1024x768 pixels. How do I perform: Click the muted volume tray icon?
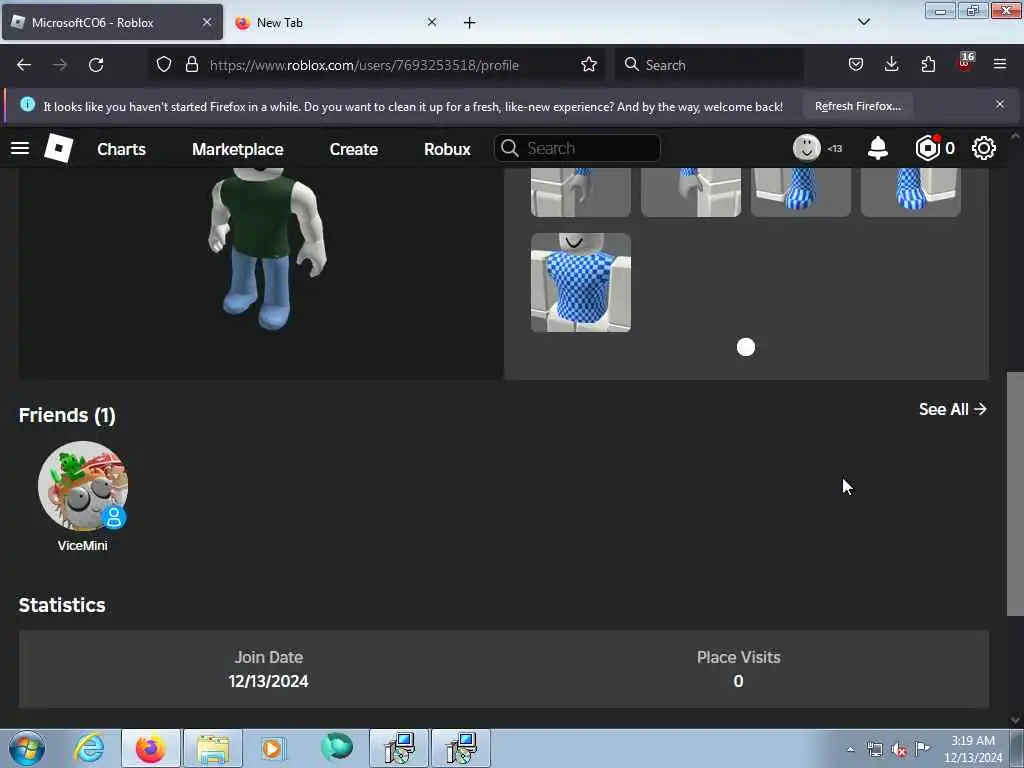[x=899, y=749]
